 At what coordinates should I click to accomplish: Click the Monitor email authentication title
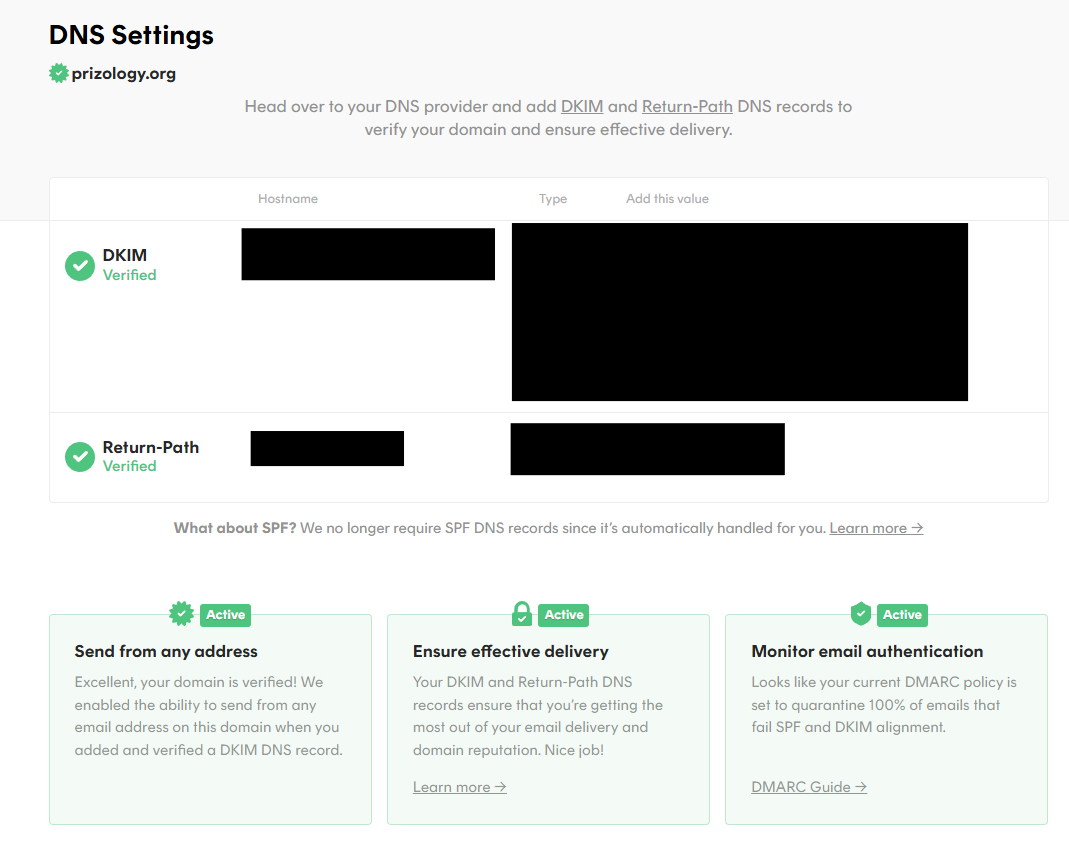tap(867, 651)
